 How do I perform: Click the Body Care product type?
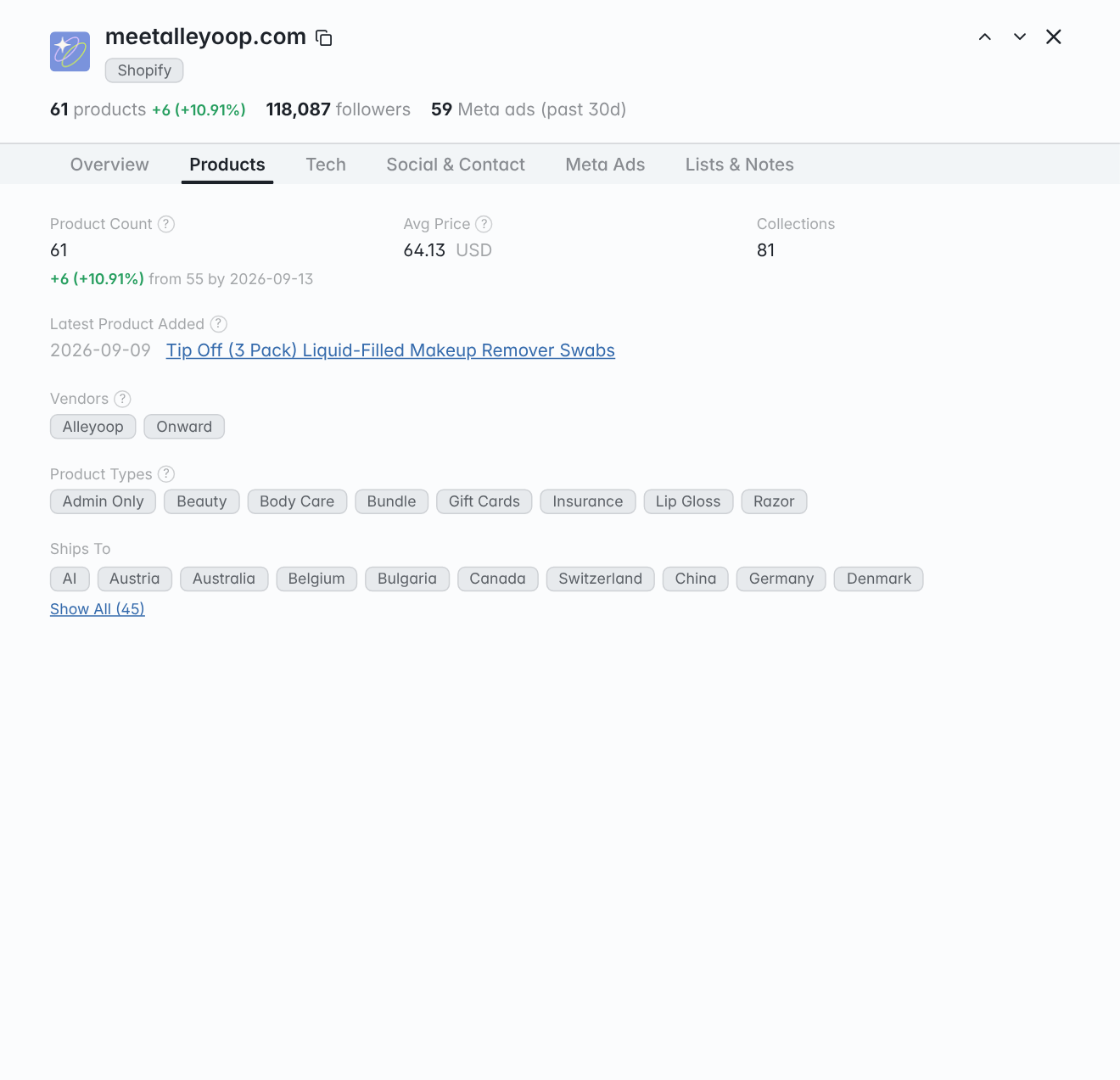297,501
